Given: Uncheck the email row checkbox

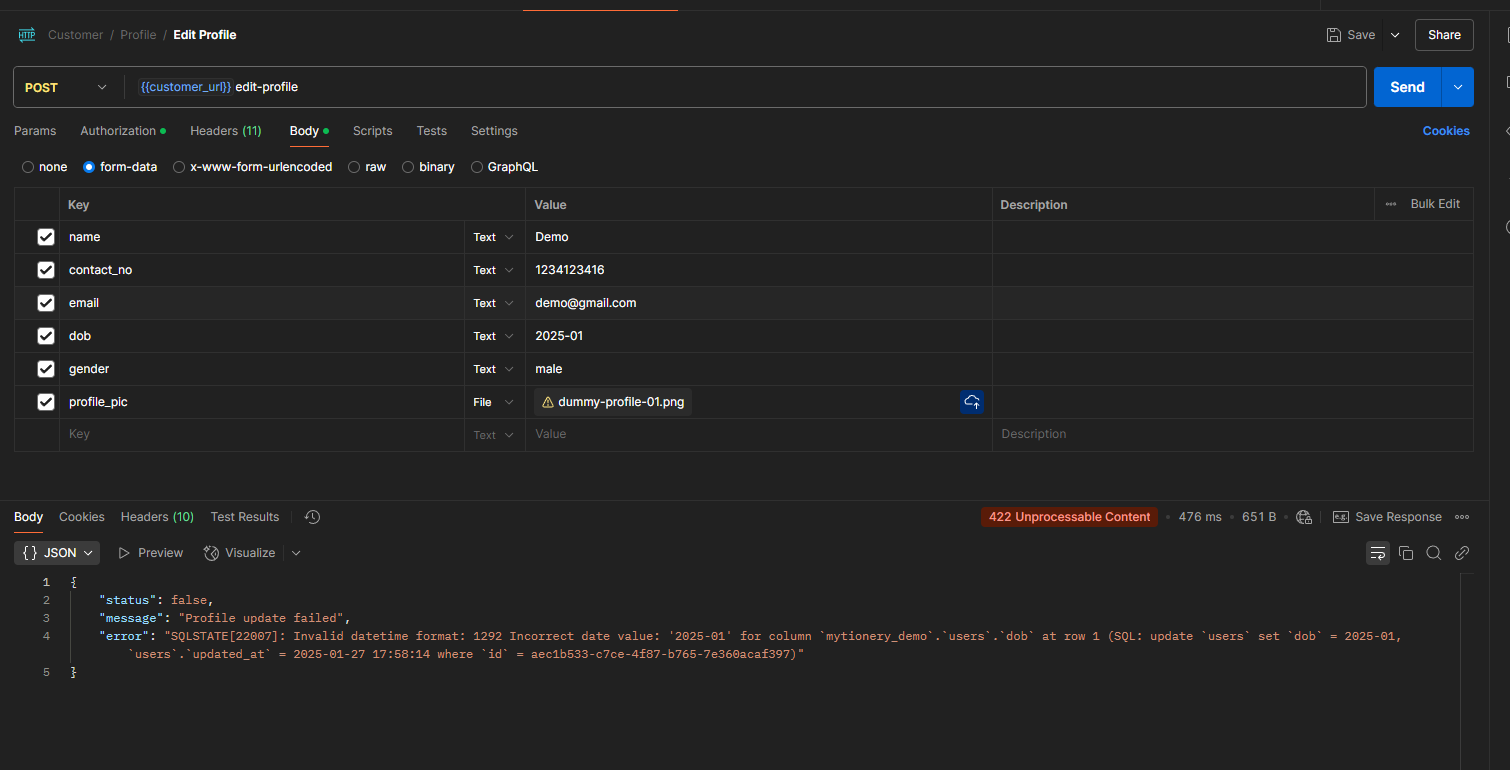Looking at the screenshot, I should [46, 303].
